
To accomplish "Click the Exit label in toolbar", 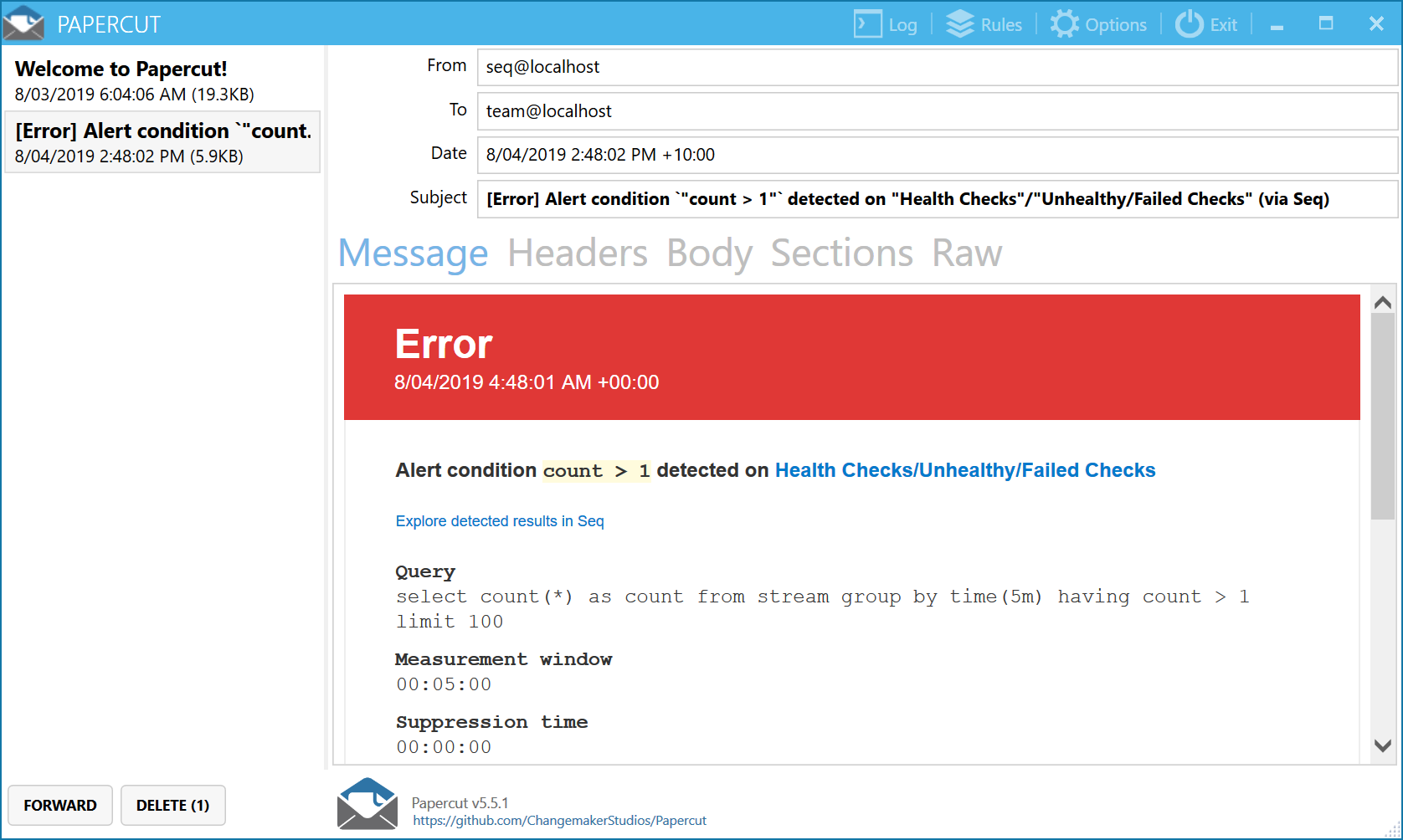I will tap(1223, 25).
